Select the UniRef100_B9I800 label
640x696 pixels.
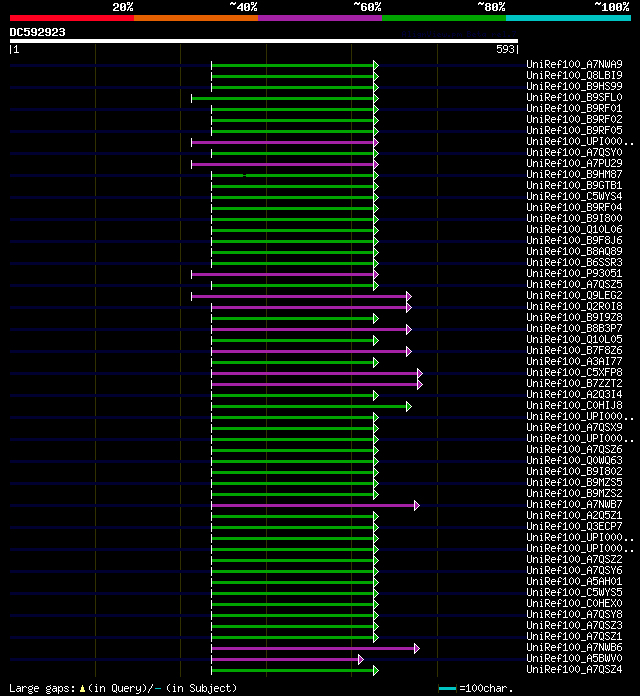[x=574, y=218]
